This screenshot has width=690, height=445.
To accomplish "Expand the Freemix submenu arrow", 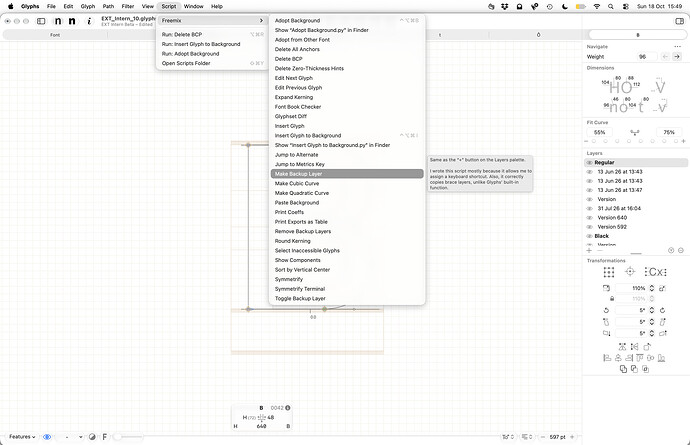I will [261, 21].
